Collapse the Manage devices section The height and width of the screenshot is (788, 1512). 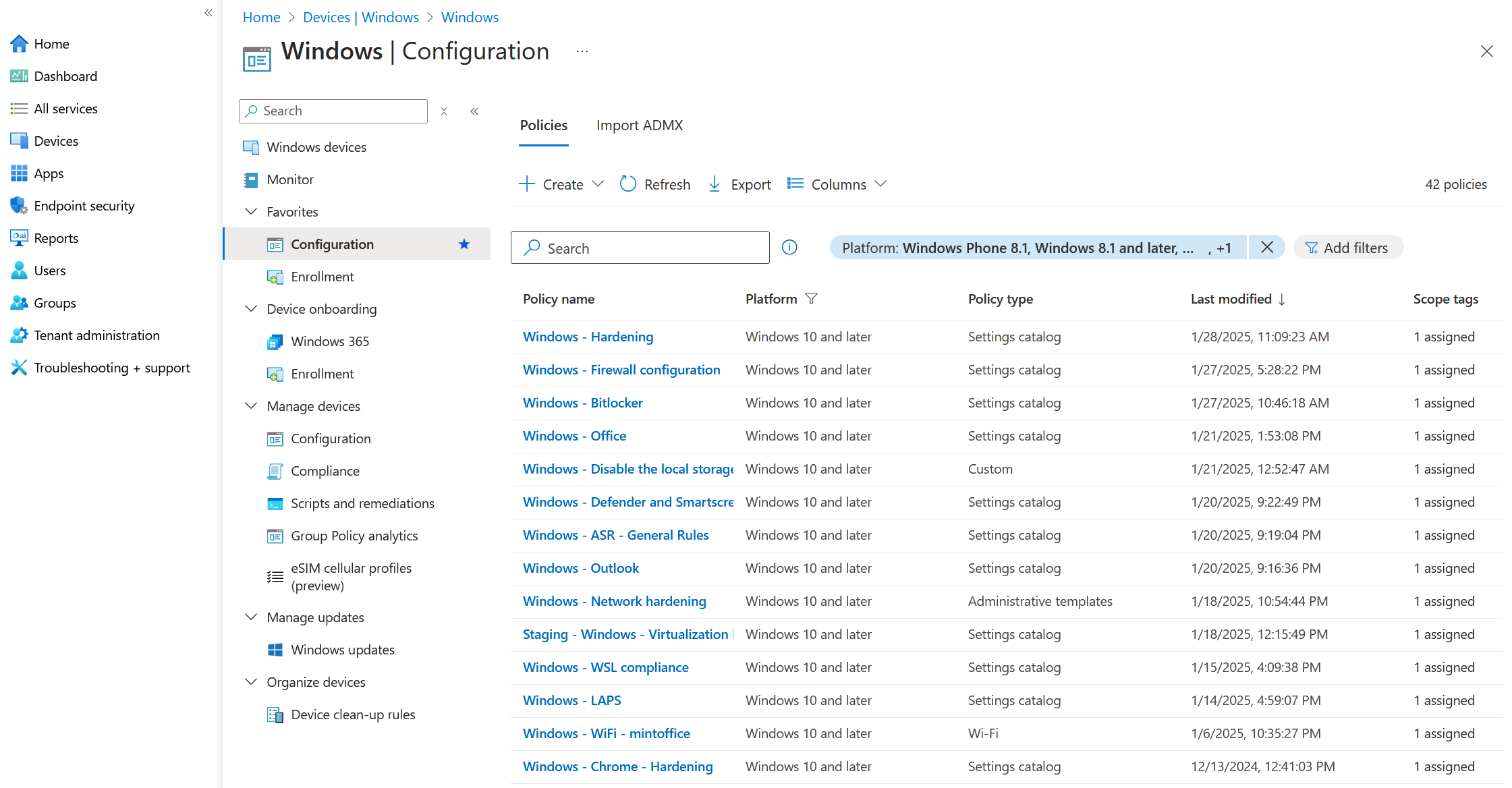point(251,405)
